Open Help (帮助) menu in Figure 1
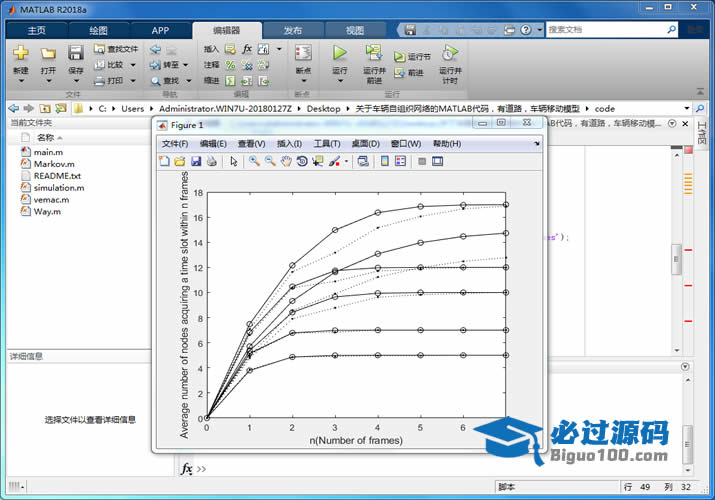The height and width of the screenshot is (500, 715). (x=447, y=144)
